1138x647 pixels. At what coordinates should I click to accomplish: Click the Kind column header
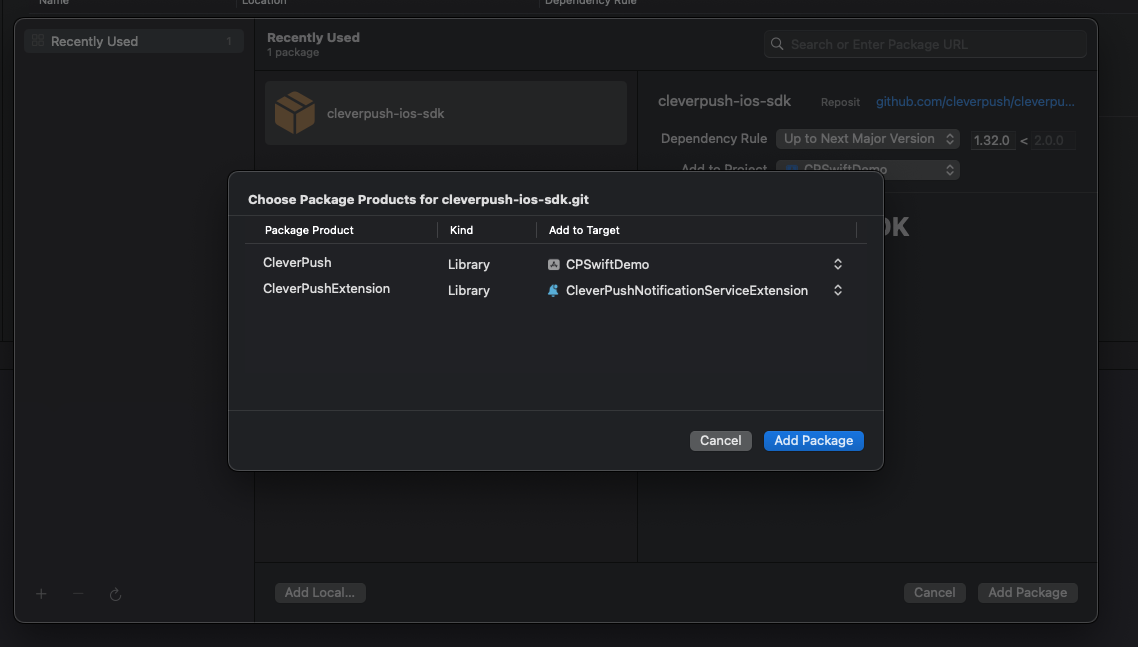[462, 230]
